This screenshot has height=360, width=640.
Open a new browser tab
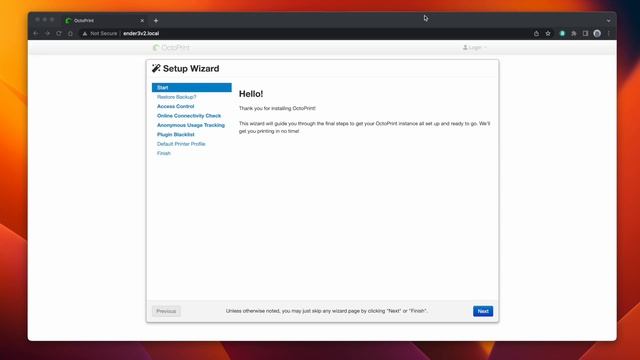pyautogui.click(x=156, y=20)
